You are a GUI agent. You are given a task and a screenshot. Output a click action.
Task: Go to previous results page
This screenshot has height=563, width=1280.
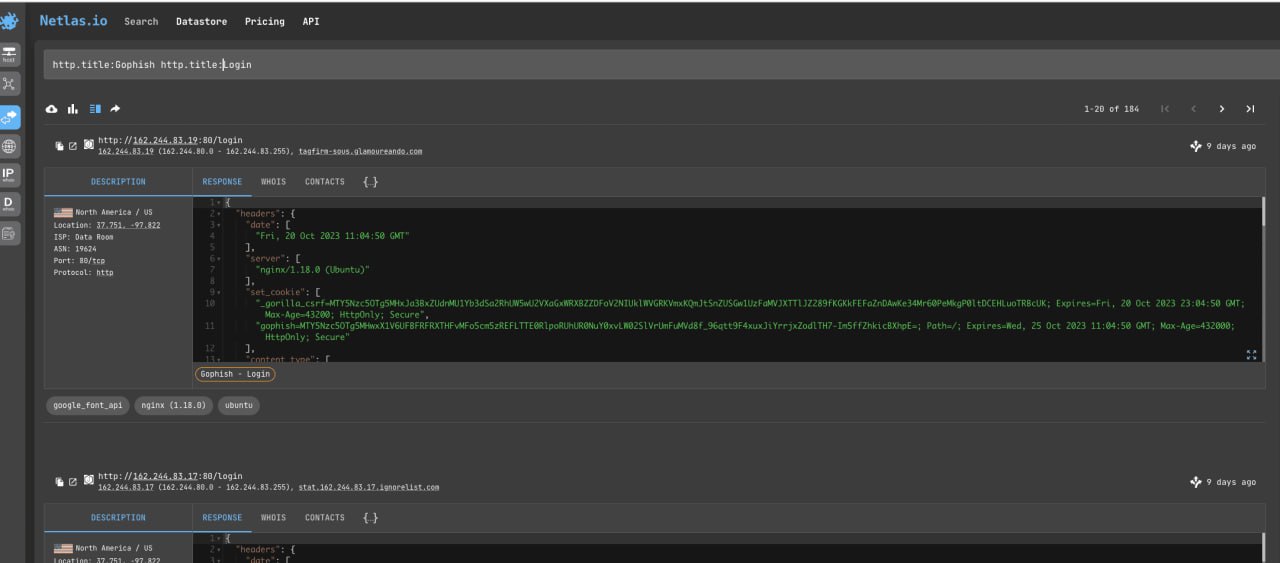(1193, 109)
